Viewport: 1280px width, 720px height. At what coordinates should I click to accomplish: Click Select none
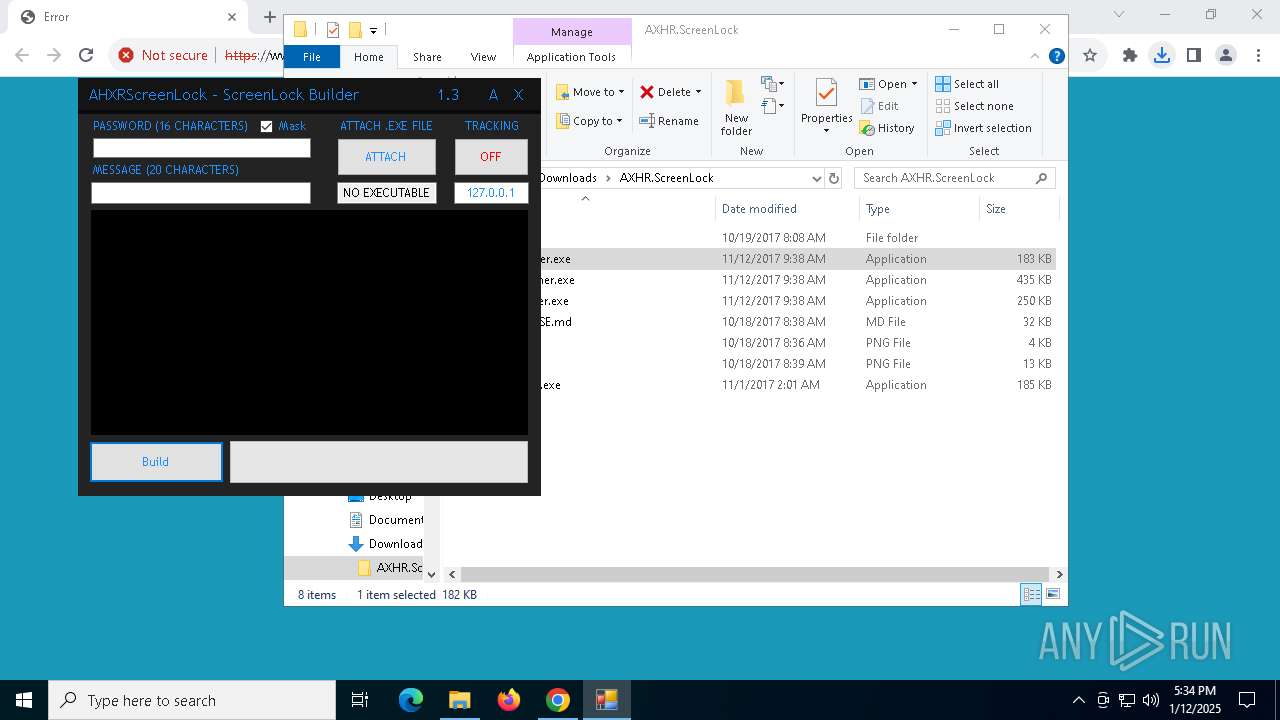coord(975,106)
